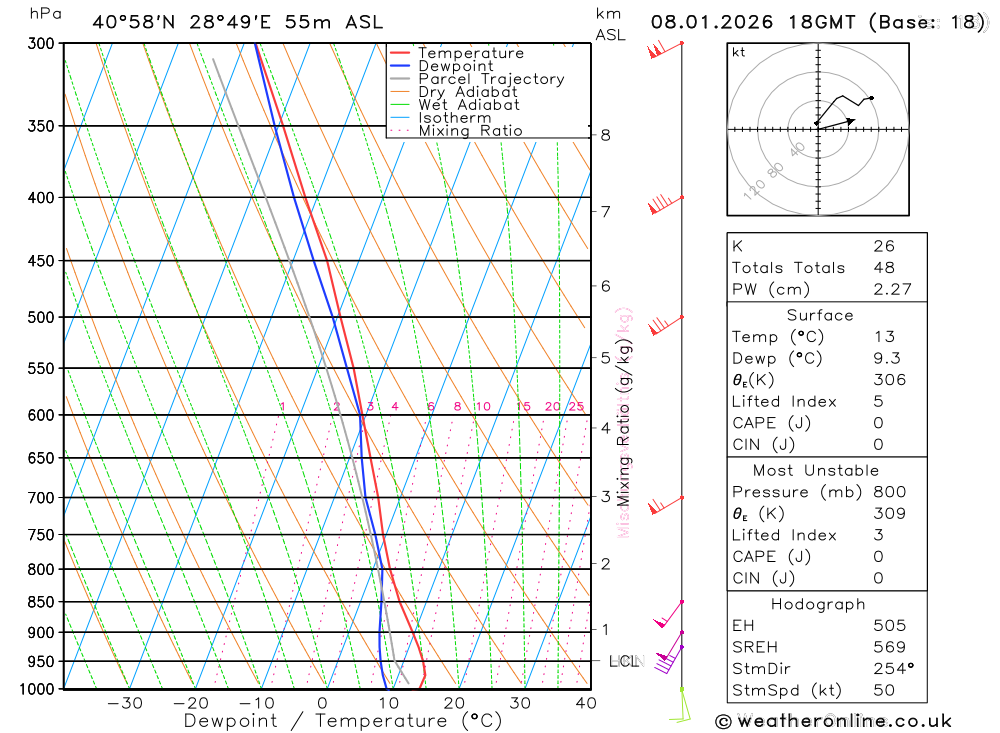
Task: Click the 500 hPa pressure axis label
Action: coord(41,317)
